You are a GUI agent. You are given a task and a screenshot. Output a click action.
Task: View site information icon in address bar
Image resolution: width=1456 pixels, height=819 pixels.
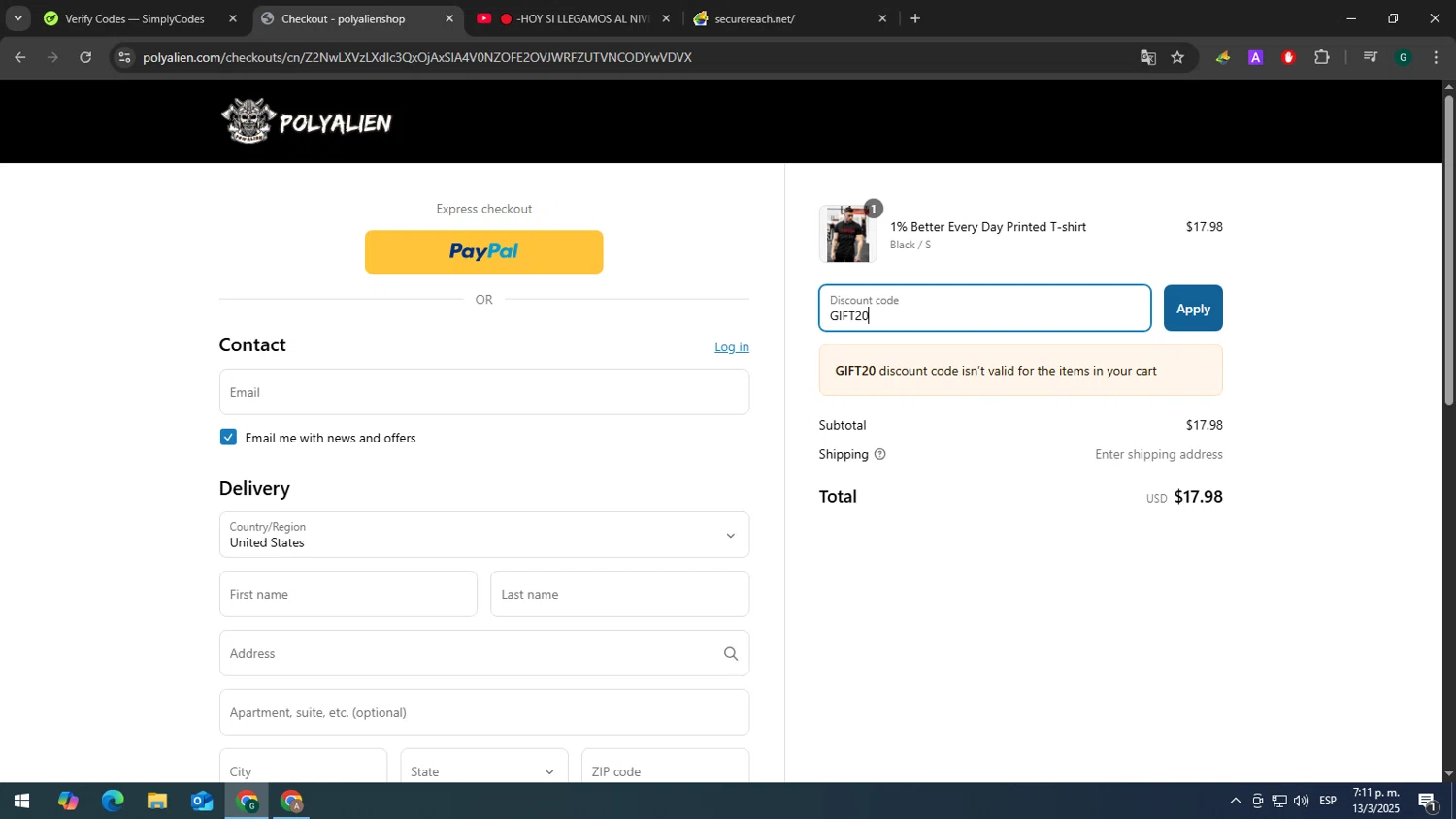pyautogui.click(x=123, y=57)
